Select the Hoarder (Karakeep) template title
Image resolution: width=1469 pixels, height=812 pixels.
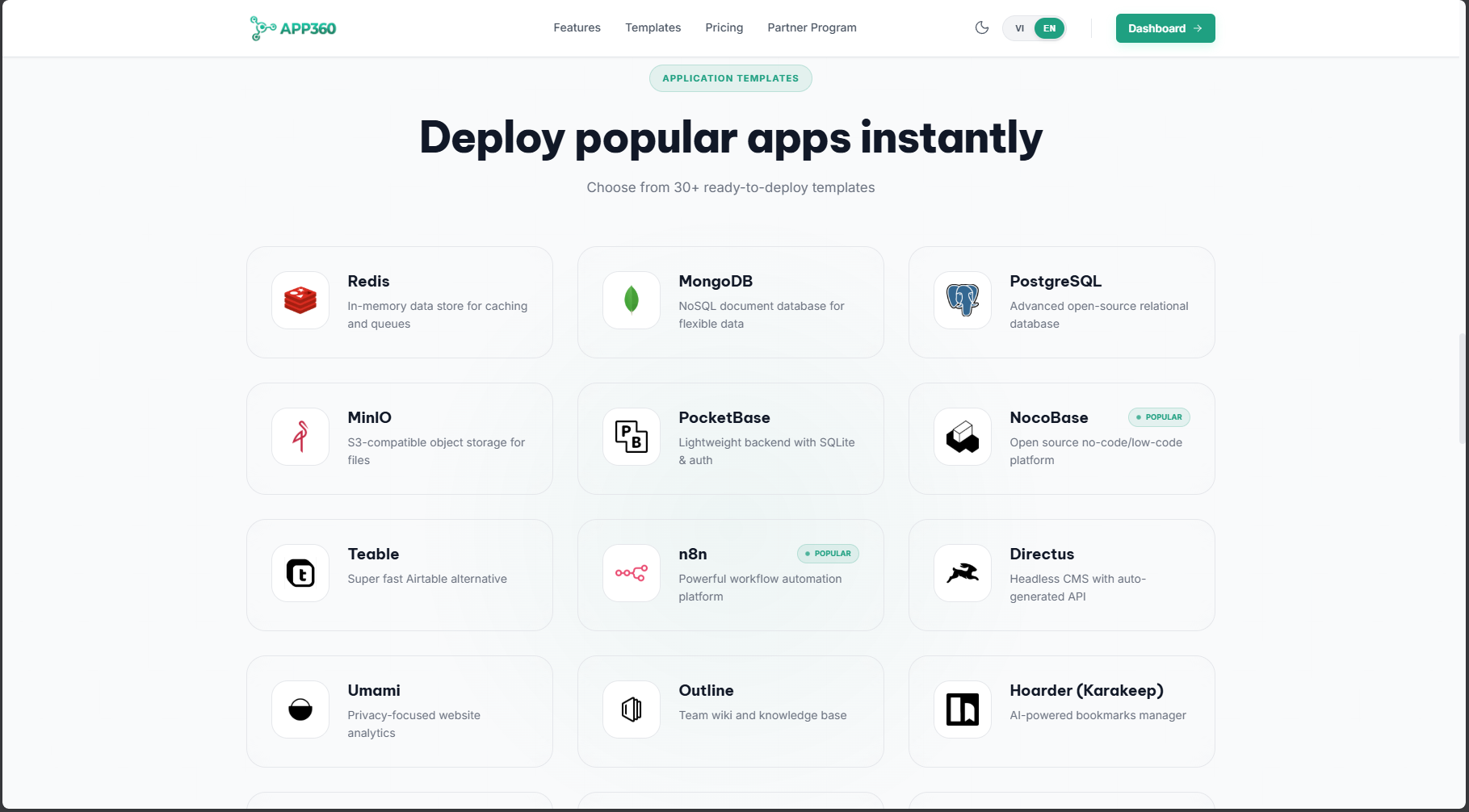tap(1087, 690)
